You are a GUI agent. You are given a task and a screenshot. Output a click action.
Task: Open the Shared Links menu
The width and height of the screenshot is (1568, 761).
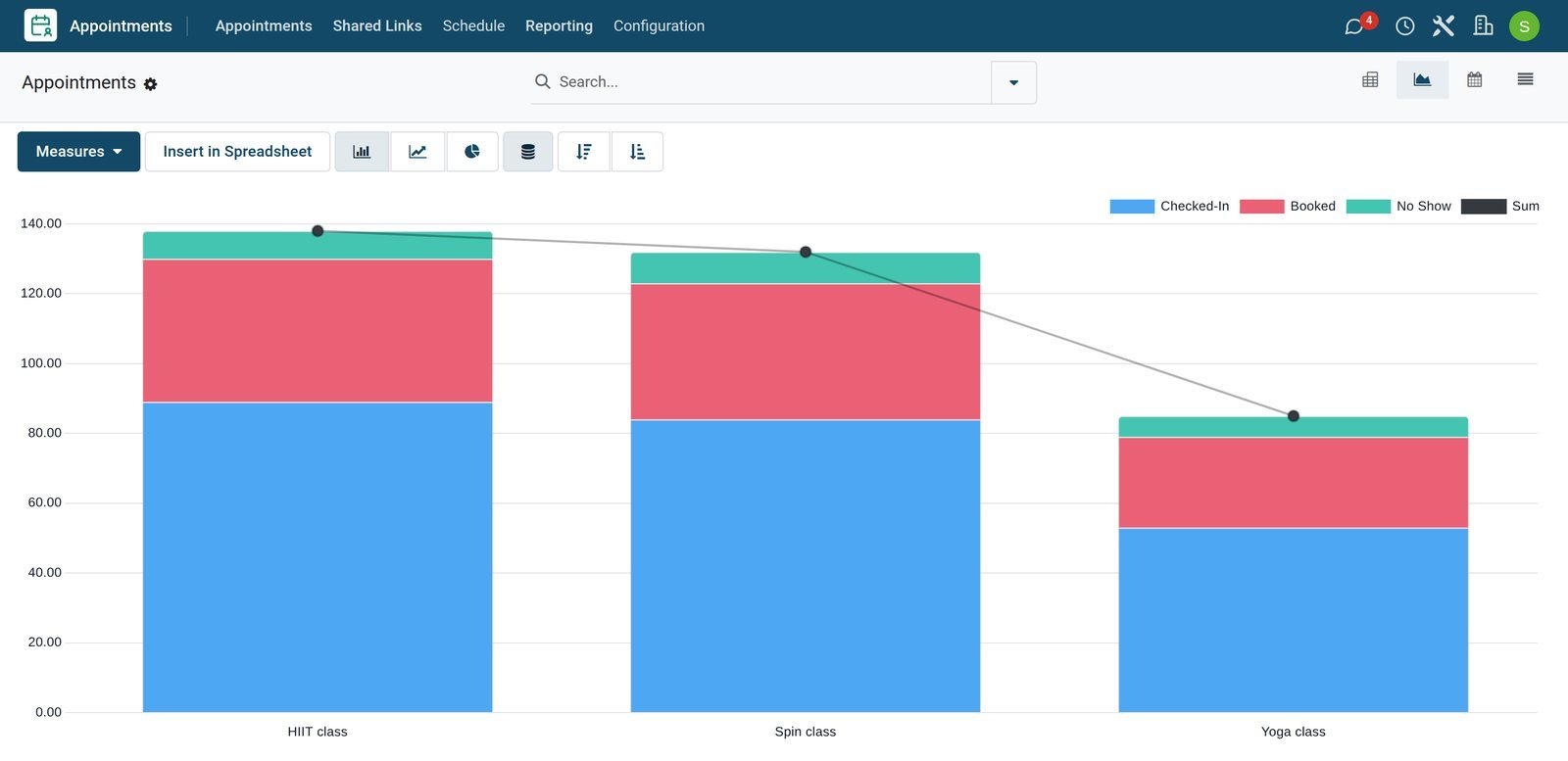pos(377,25)
